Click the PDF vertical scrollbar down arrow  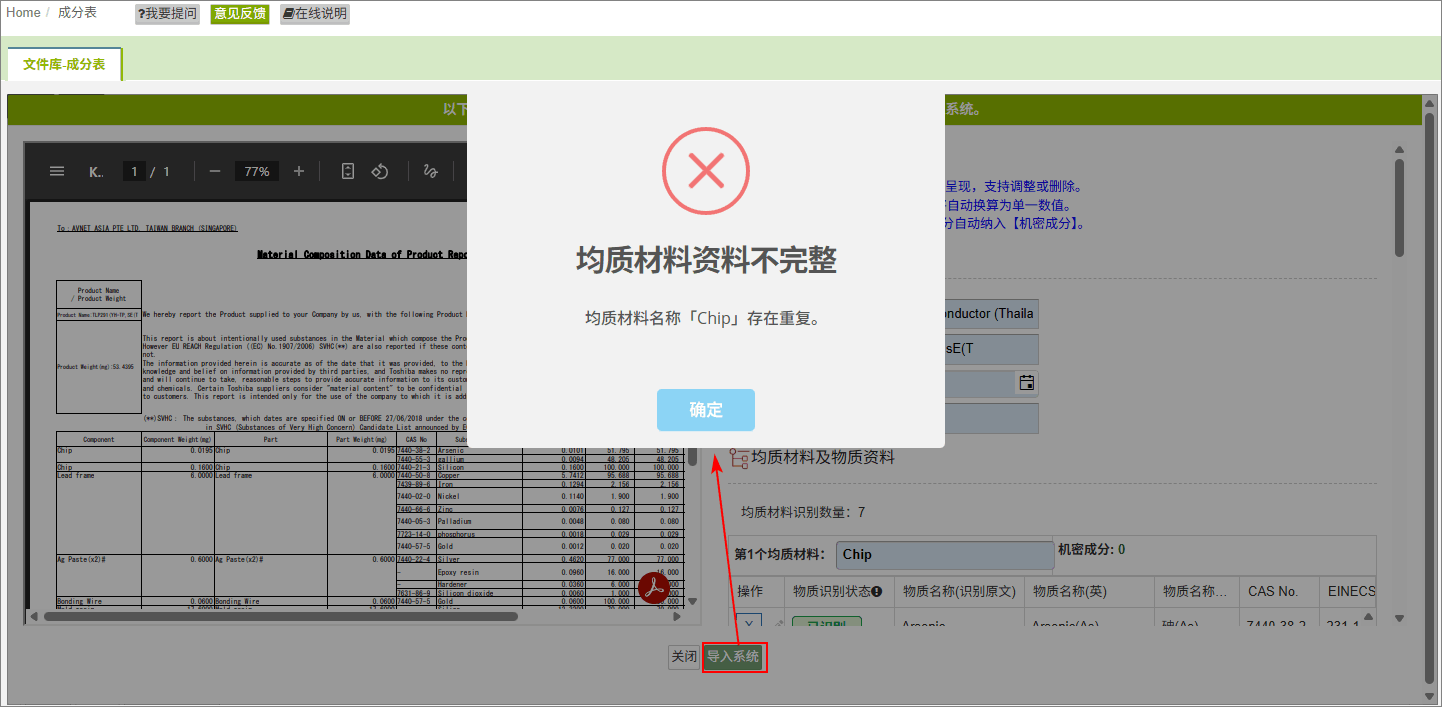pos(692,601)
